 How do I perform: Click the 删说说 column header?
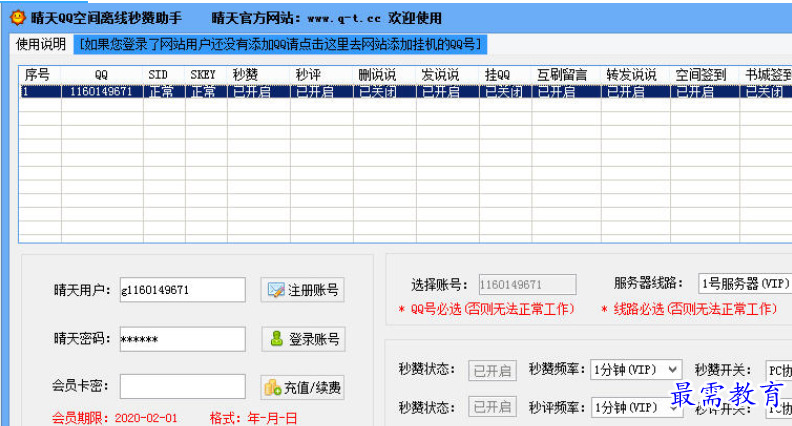(384, 75)
